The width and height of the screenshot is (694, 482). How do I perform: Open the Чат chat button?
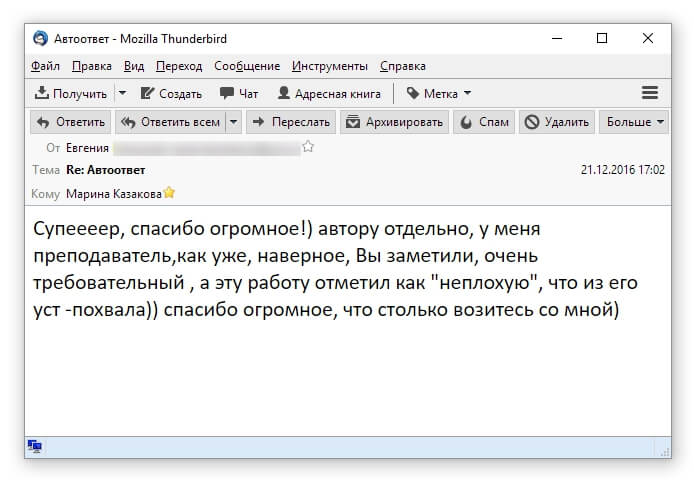click(x=239, y=93)
